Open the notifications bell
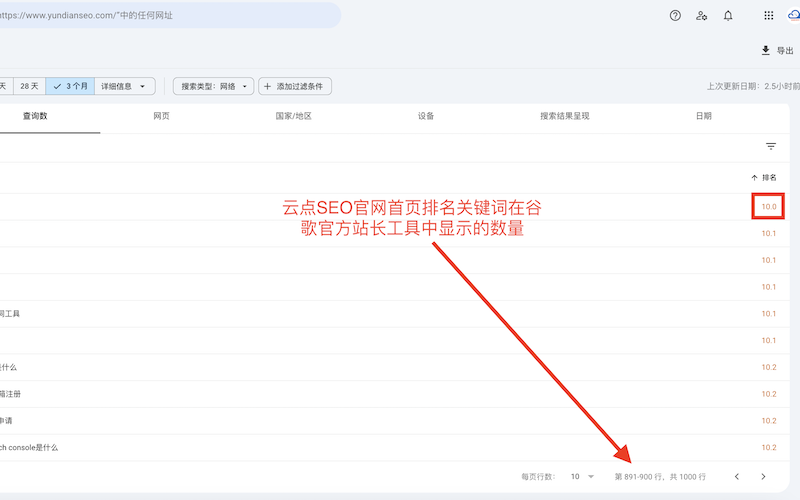The image size is (800, 500). [728, 16]
